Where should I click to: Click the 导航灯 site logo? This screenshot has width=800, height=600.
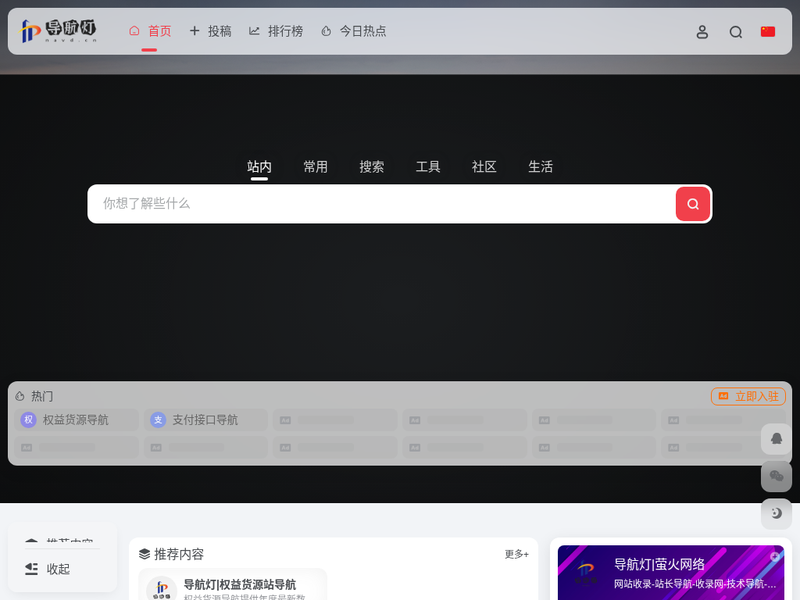58,31
